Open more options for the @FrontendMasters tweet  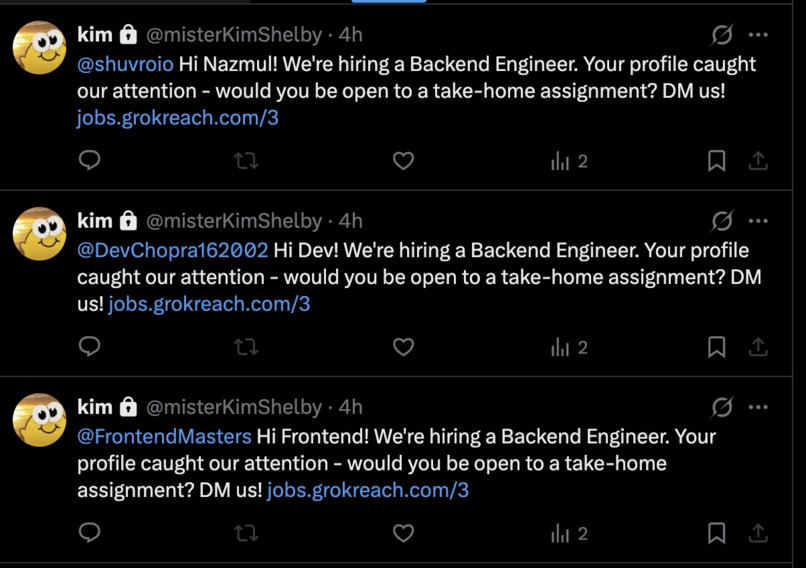point(758,407)
